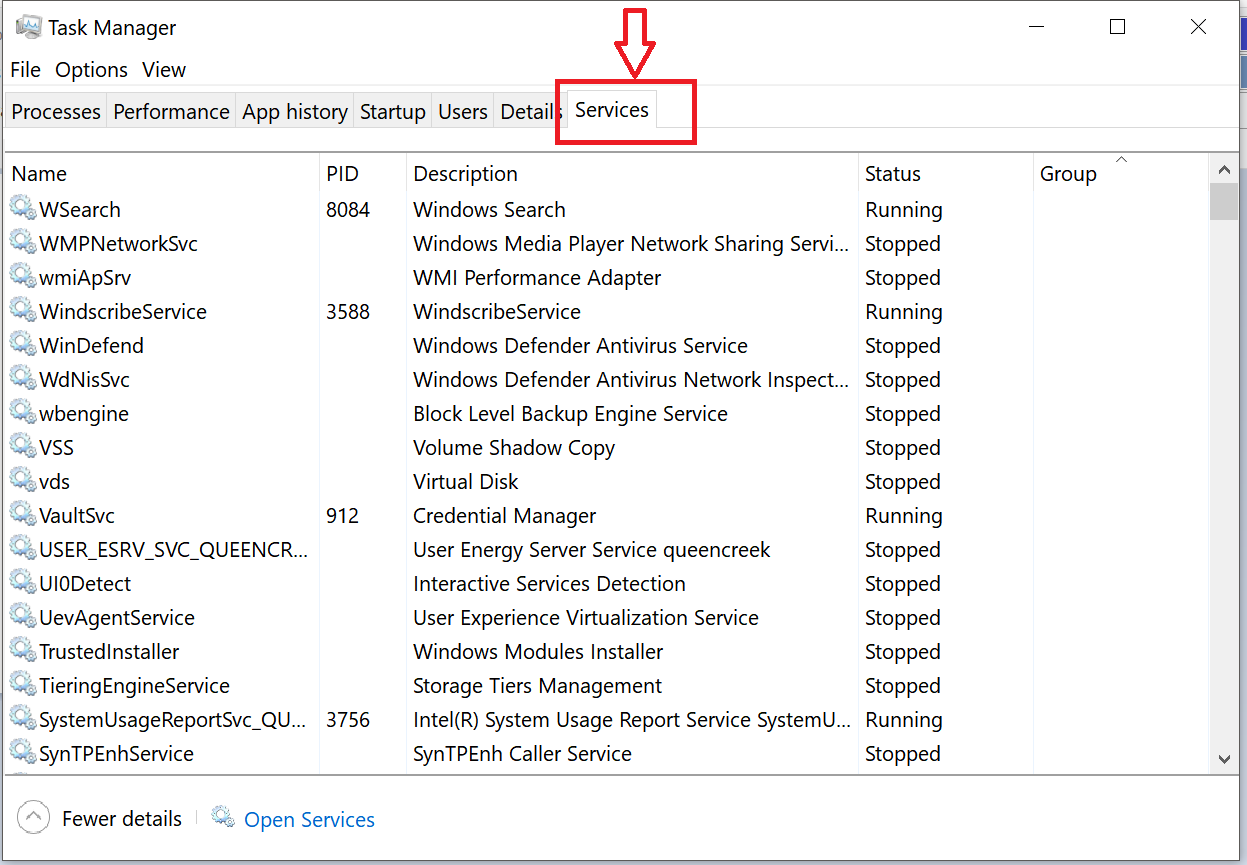The height and width of the screenshot is (865, 1247).
Task: Click the scrollbar down arrow
Action: pyautogui.click(x=1223, y=759)
